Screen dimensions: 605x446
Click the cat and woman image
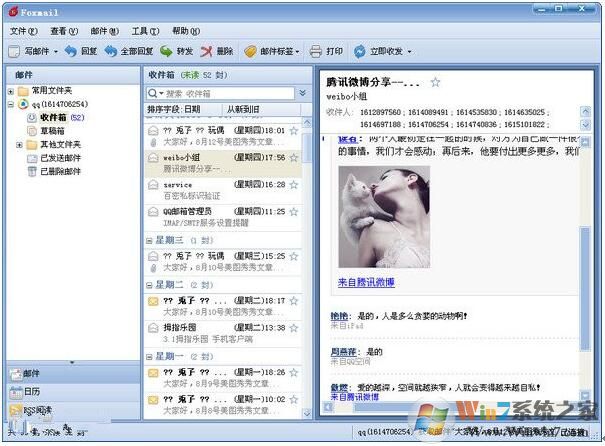(x=384, y=217)
